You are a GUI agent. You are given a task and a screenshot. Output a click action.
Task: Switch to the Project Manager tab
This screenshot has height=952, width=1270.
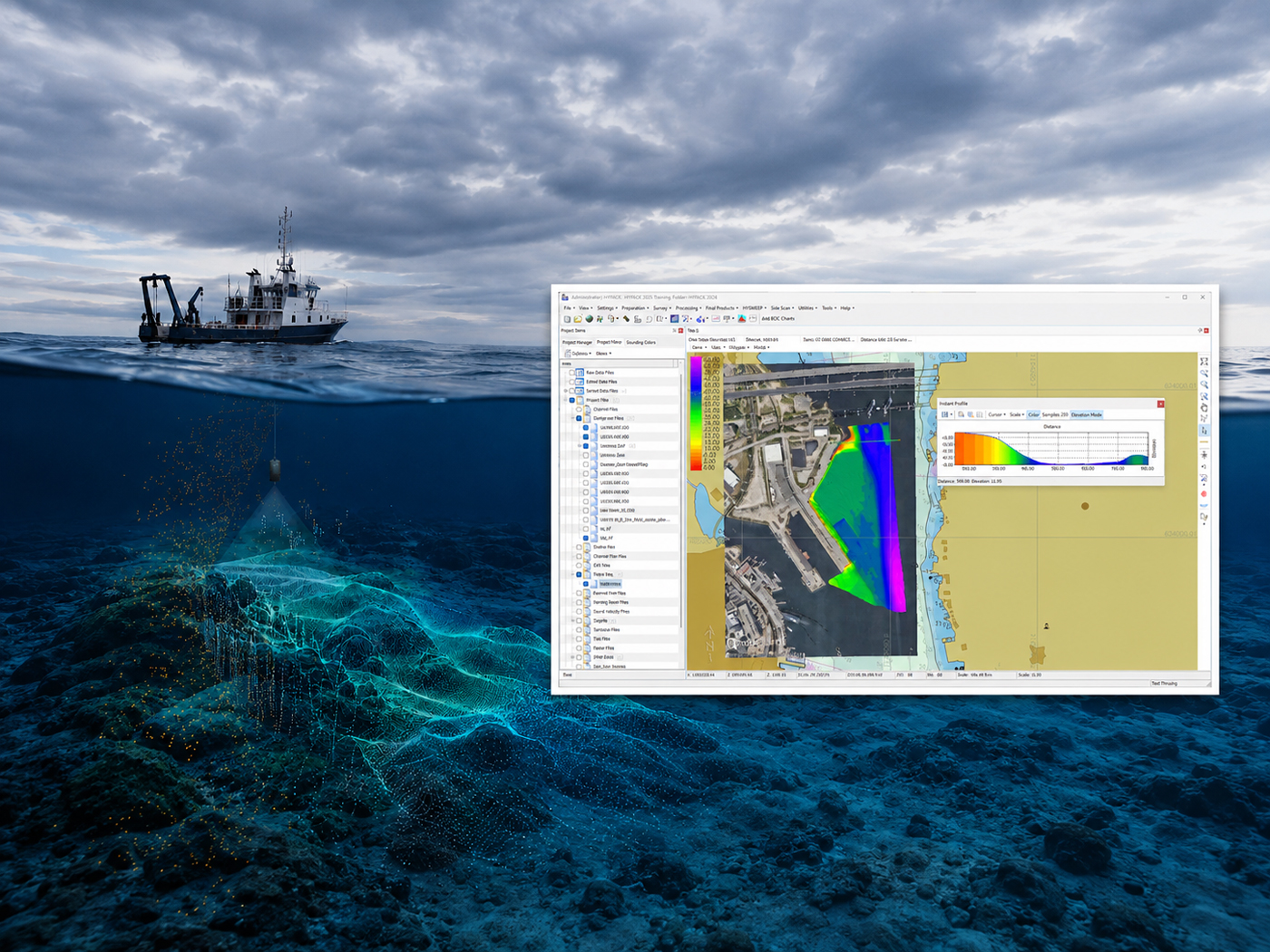pos(577,342)
